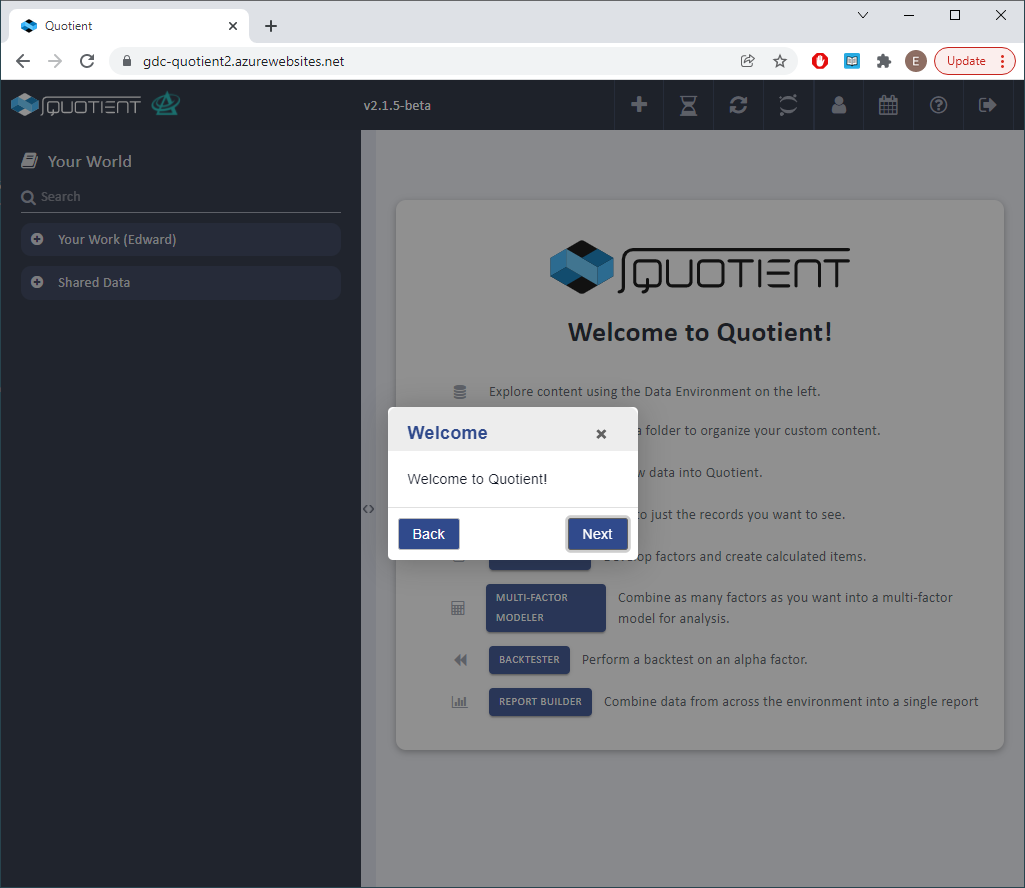The width and height of the screenshot is (1025, 888).
Task: Click the v2.1.5-beta version label
Action: point(397,105)
